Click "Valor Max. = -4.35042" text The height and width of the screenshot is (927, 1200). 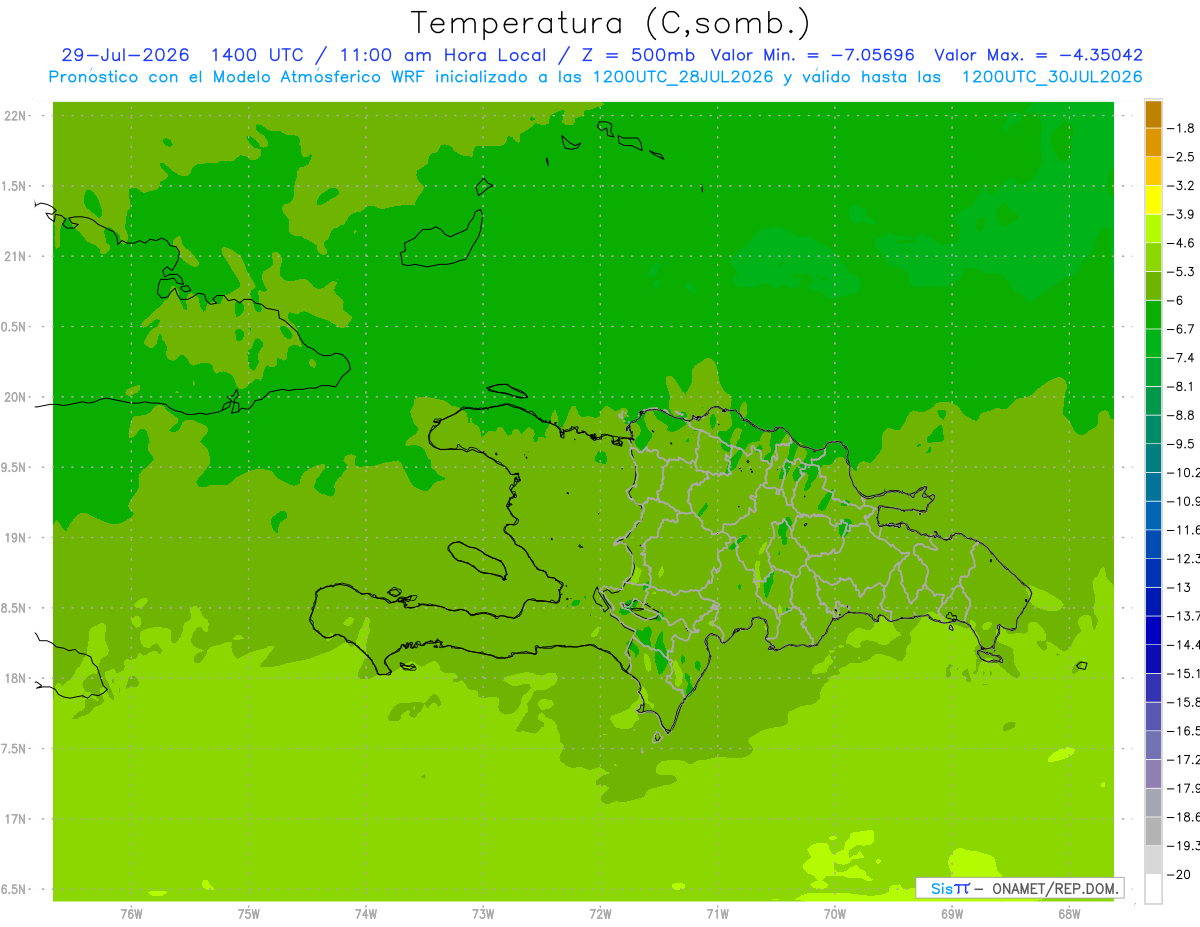(x=1039, y=55)
